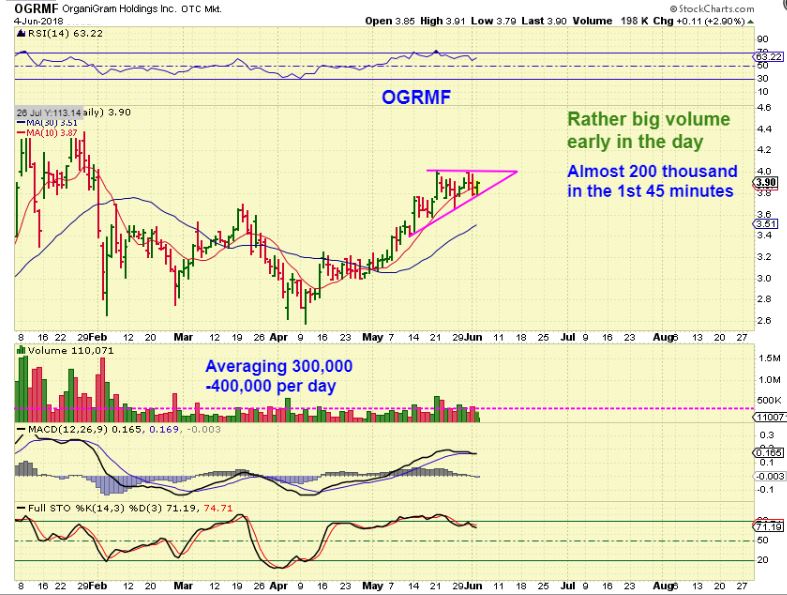This screenshot has height=595, width=787.
Task: Click the MACD(12,26,9) indicator label
Action: (68, 429)
